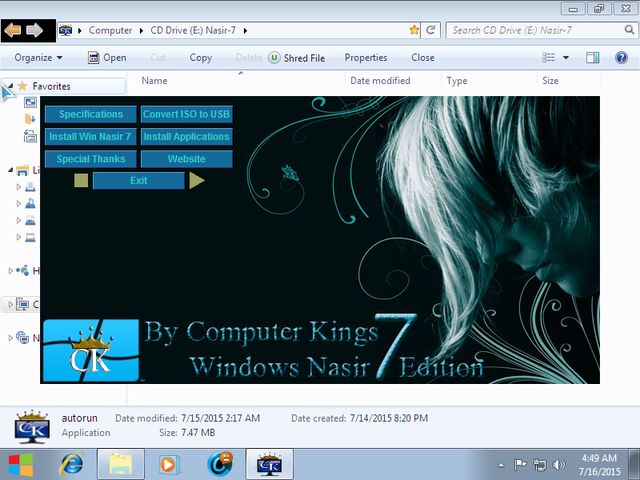Click the Homegroup icon in sidebar

tap(23, 270)
